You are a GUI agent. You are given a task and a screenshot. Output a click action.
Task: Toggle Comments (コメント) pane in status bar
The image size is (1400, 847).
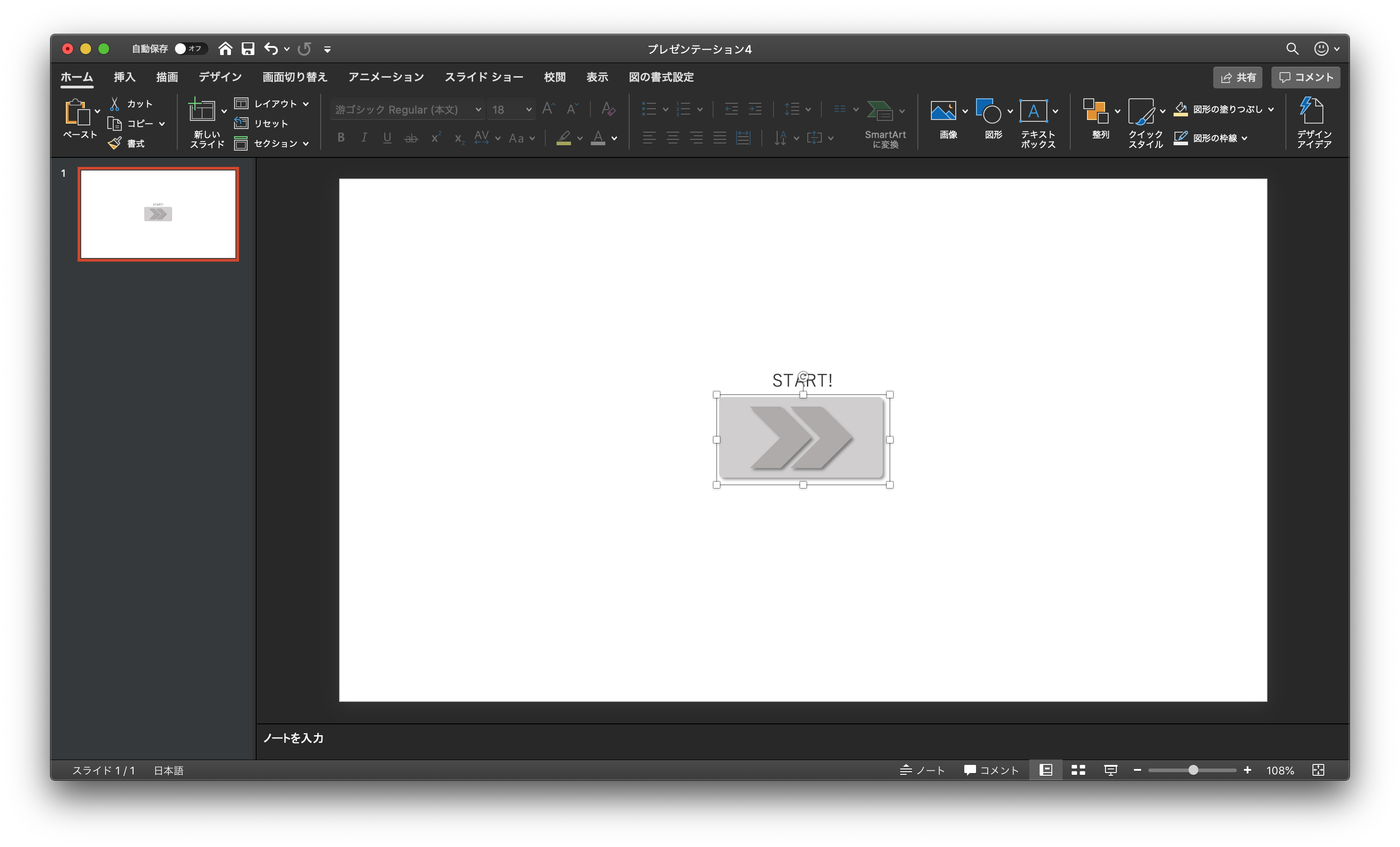pos(991,770)
